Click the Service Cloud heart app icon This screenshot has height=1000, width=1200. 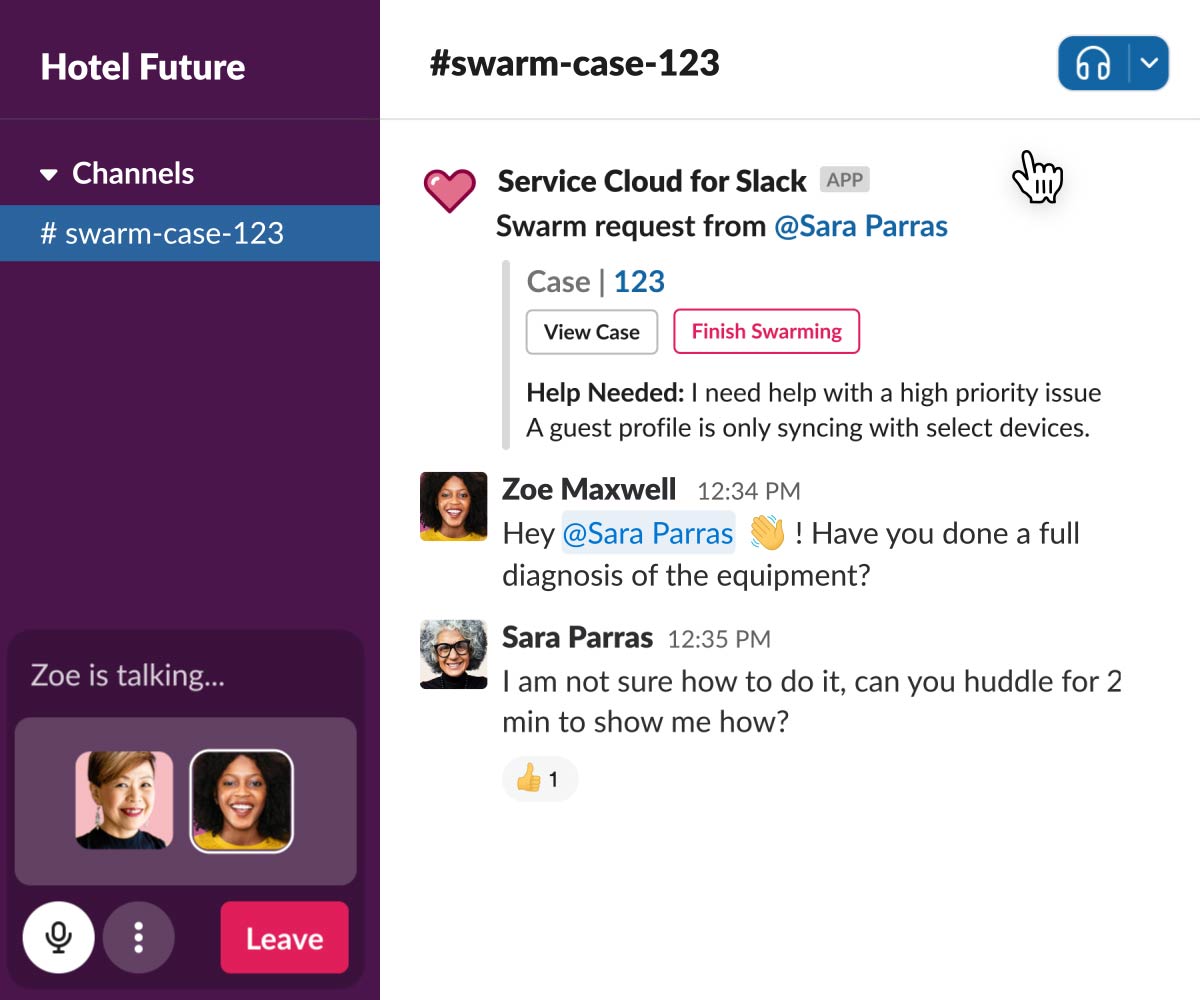449,189
